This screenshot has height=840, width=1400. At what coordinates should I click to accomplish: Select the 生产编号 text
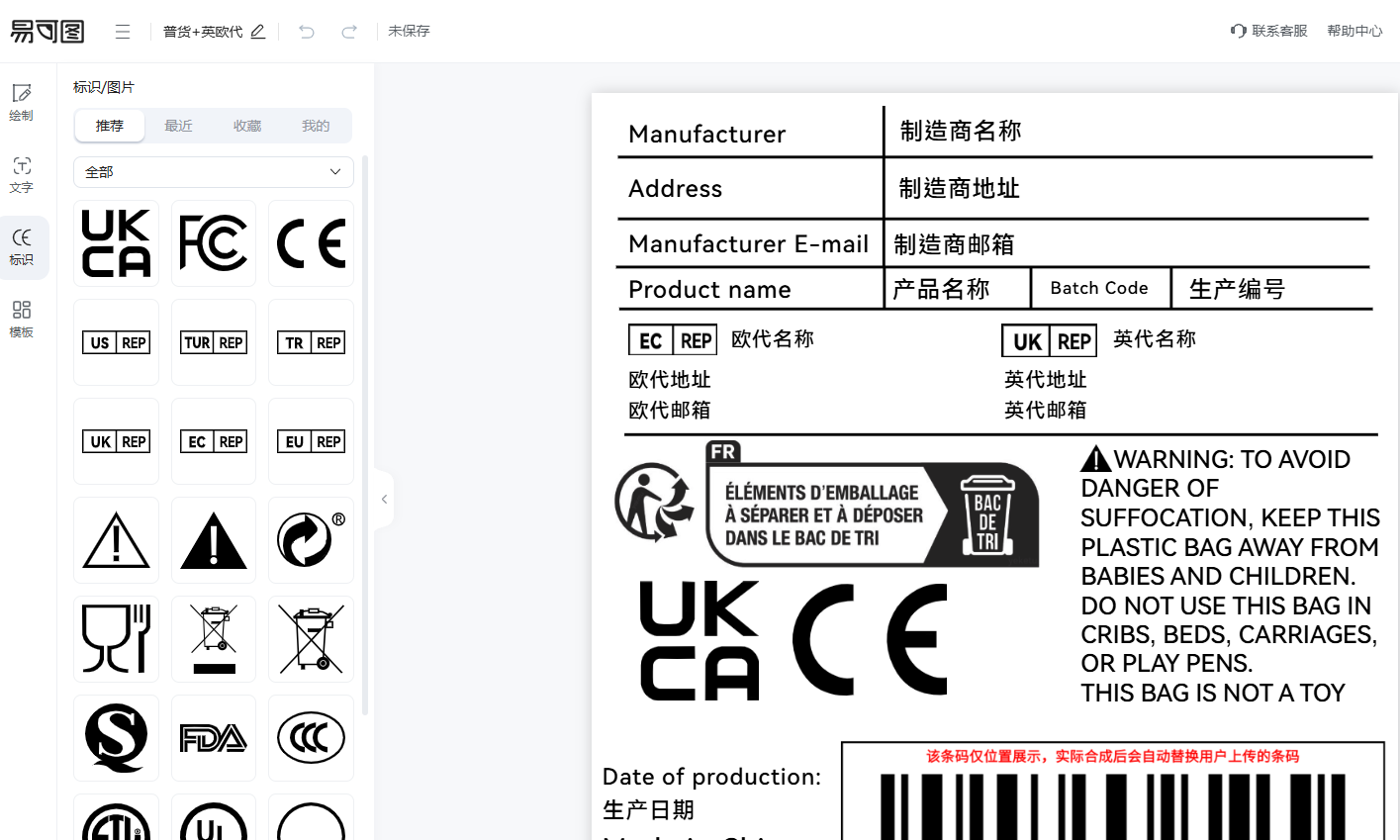1237,289
